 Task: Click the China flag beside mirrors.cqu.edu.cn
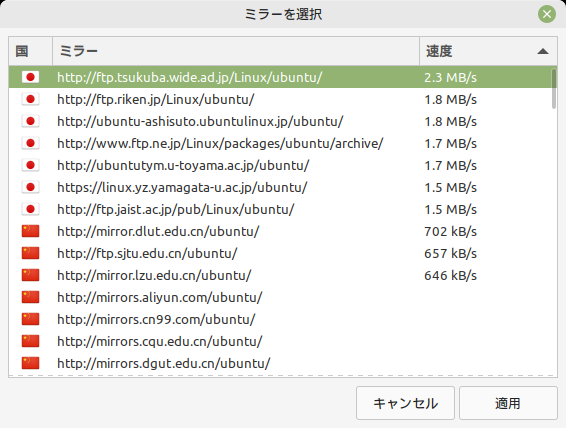(30, 341)
